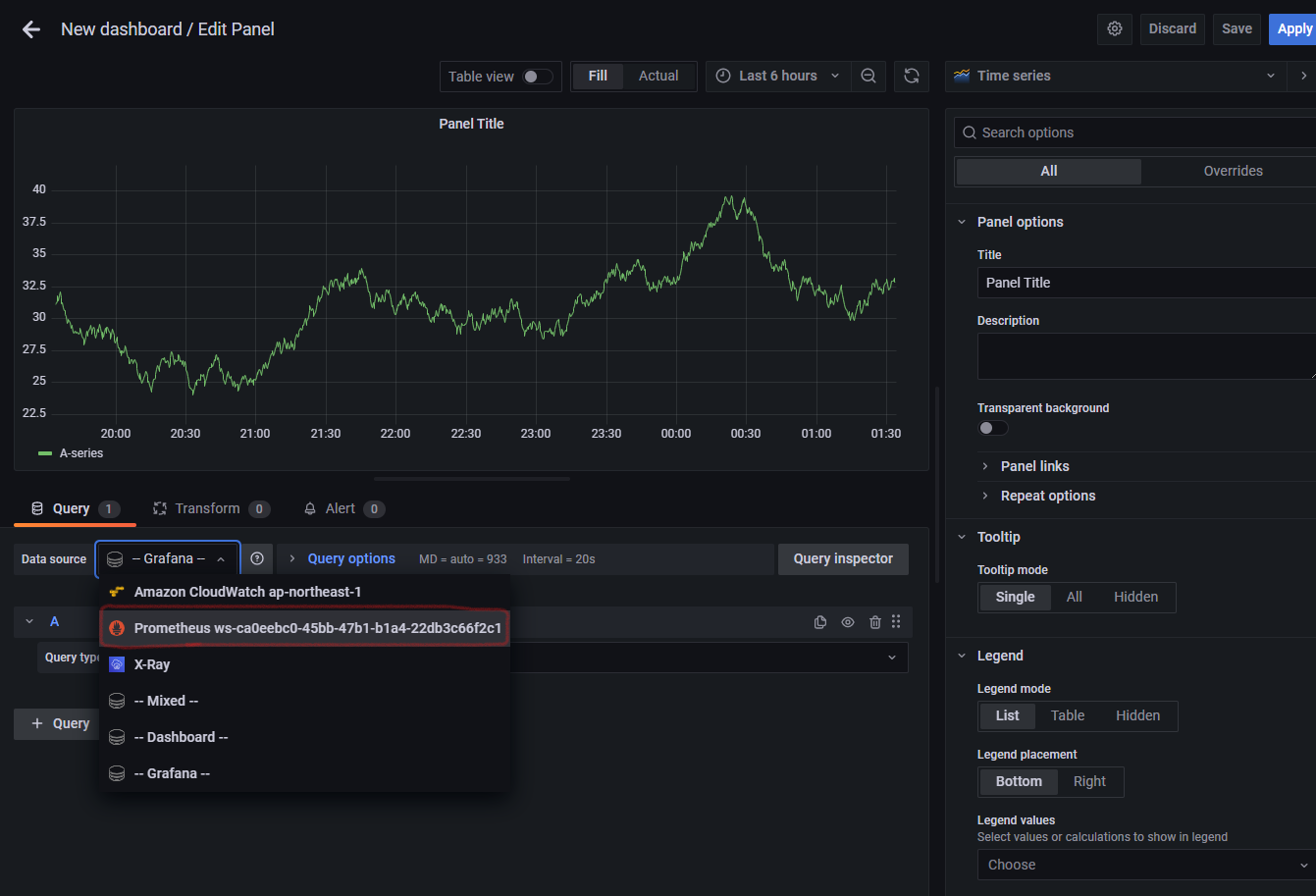This screenshot has width=1316, height=896.
Task: Click the Dashboard database icon
Action: click(117, 737)
